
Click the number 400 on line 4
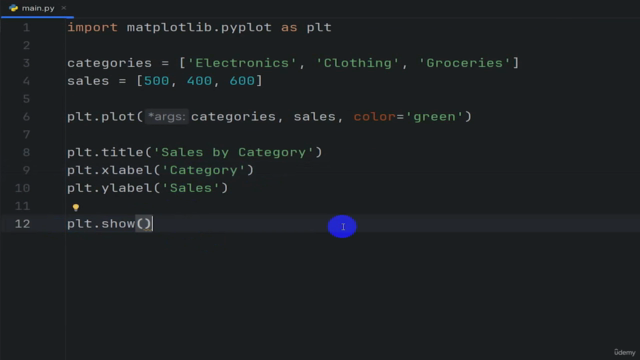click(199, 81)
